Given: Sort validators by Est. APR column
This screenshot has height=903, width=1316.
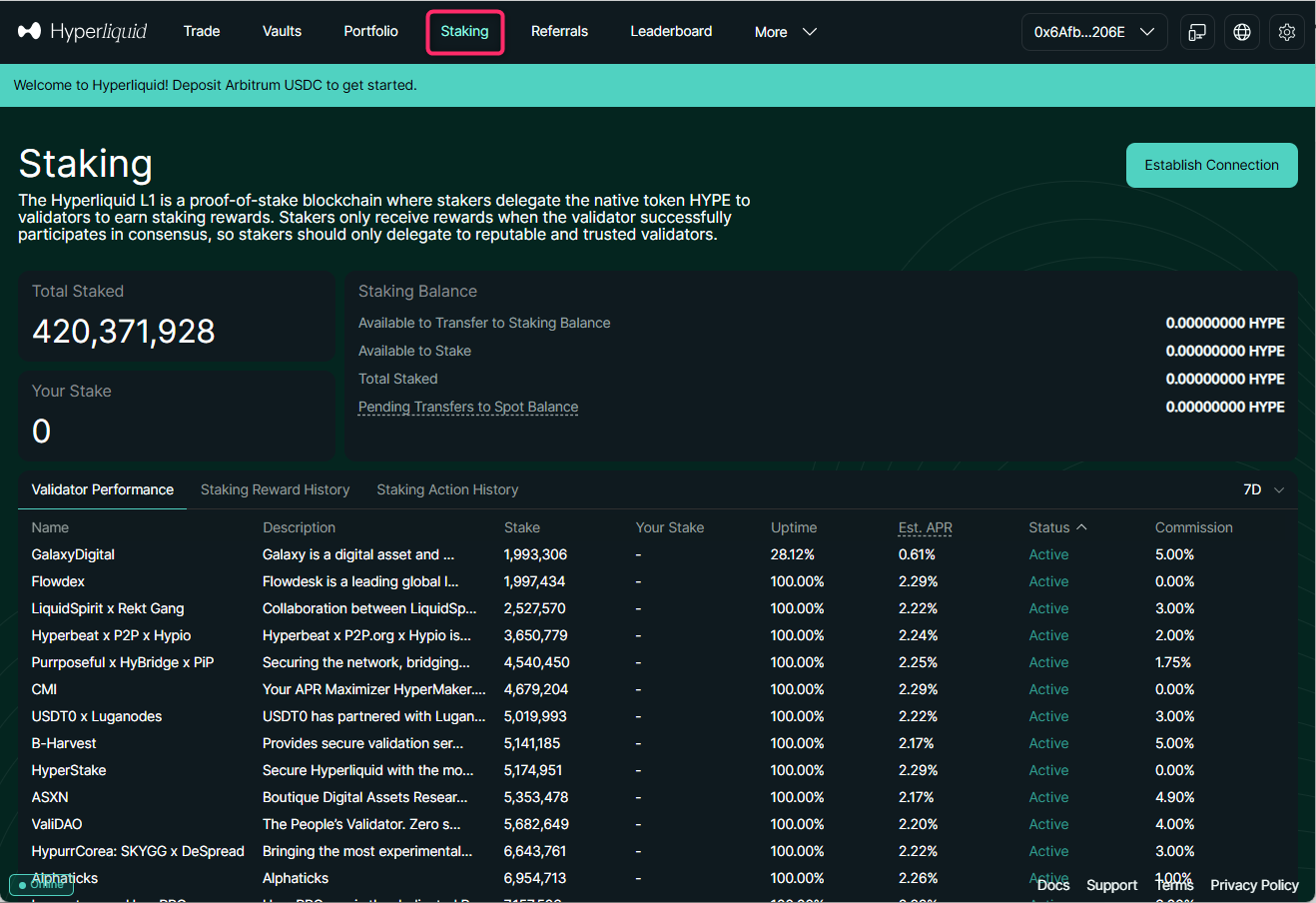Looking at the screenshot, I should click(925, 527).
